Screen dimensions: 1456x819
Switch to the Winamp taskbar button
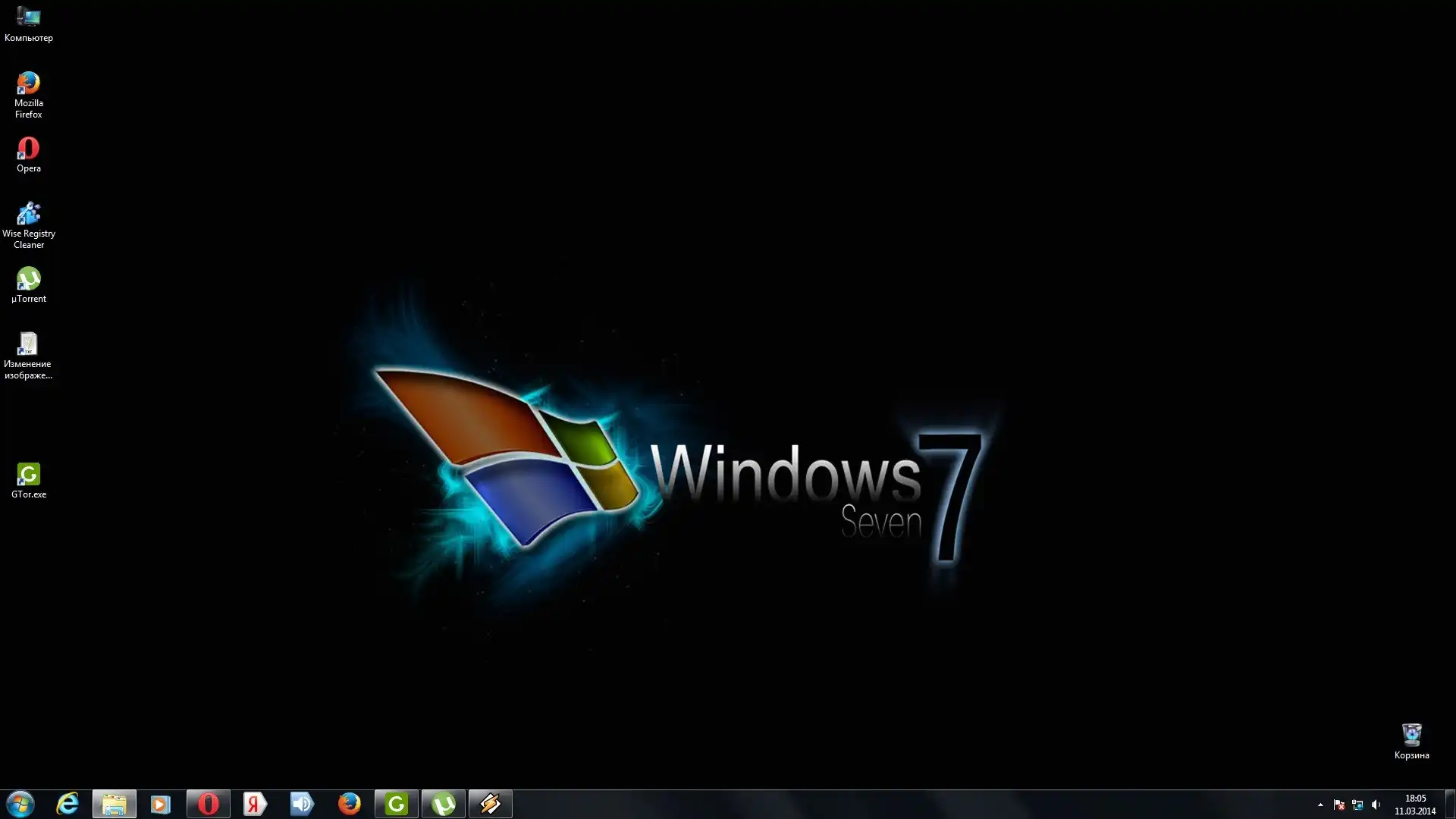pos(490,804)
